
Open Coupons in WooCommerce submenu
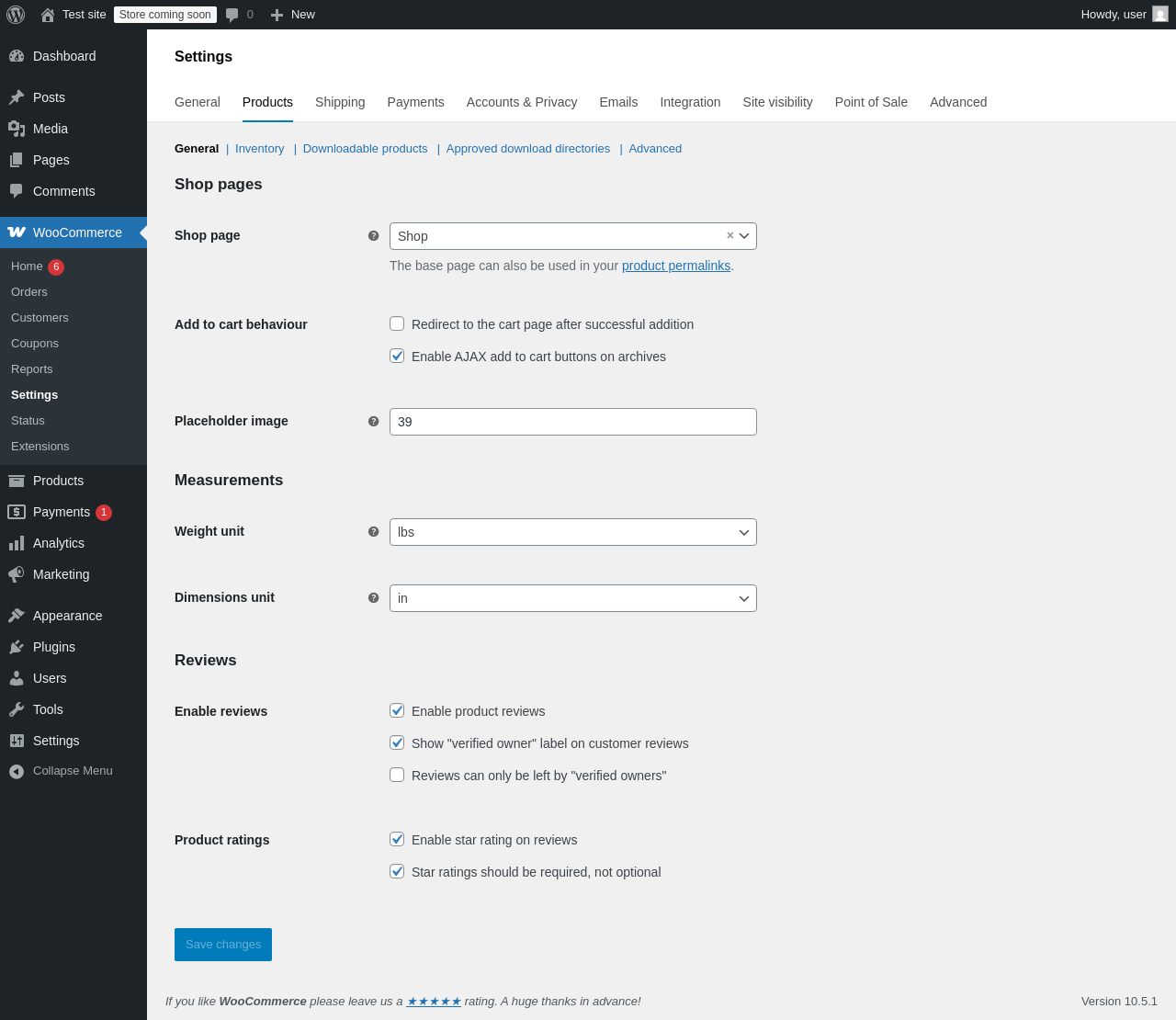pos(35,344)
